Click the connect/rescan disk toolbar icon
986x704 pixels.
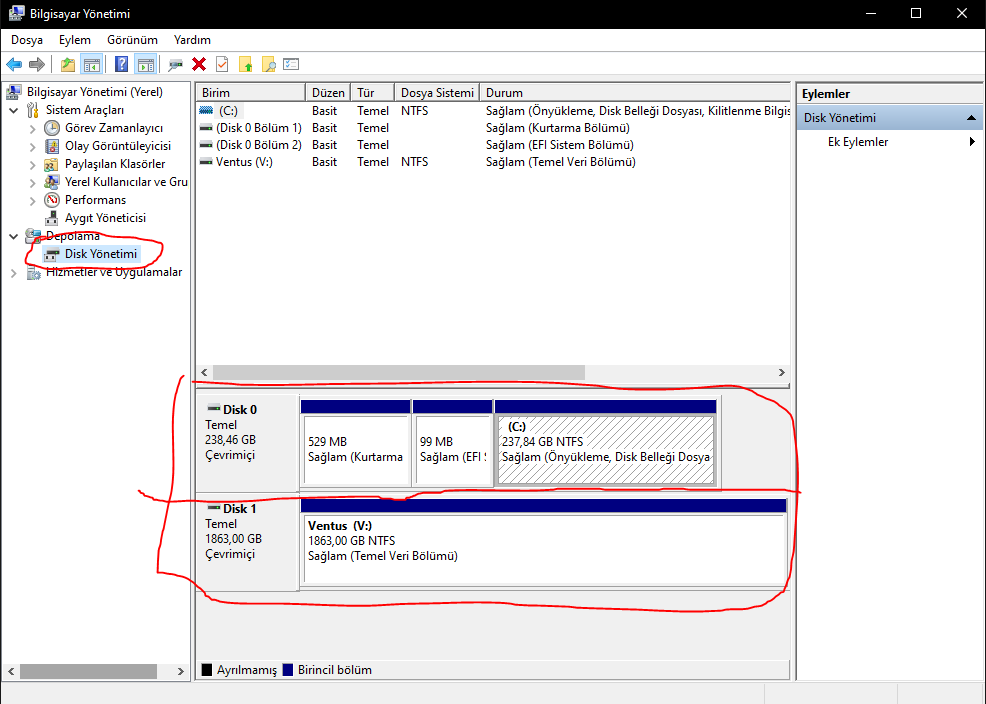coord(175,64)
